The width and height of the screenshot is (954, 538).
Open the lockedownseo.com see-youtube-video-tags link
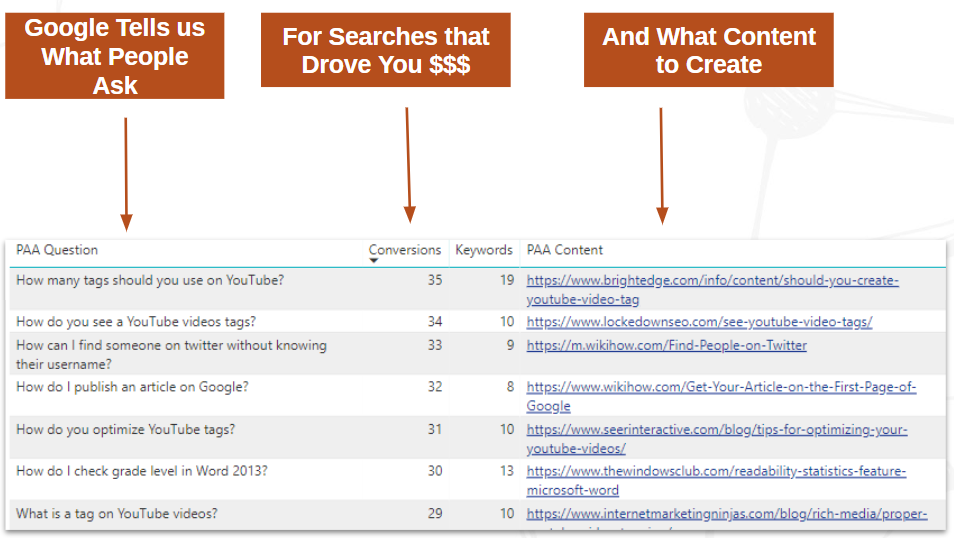699,322
